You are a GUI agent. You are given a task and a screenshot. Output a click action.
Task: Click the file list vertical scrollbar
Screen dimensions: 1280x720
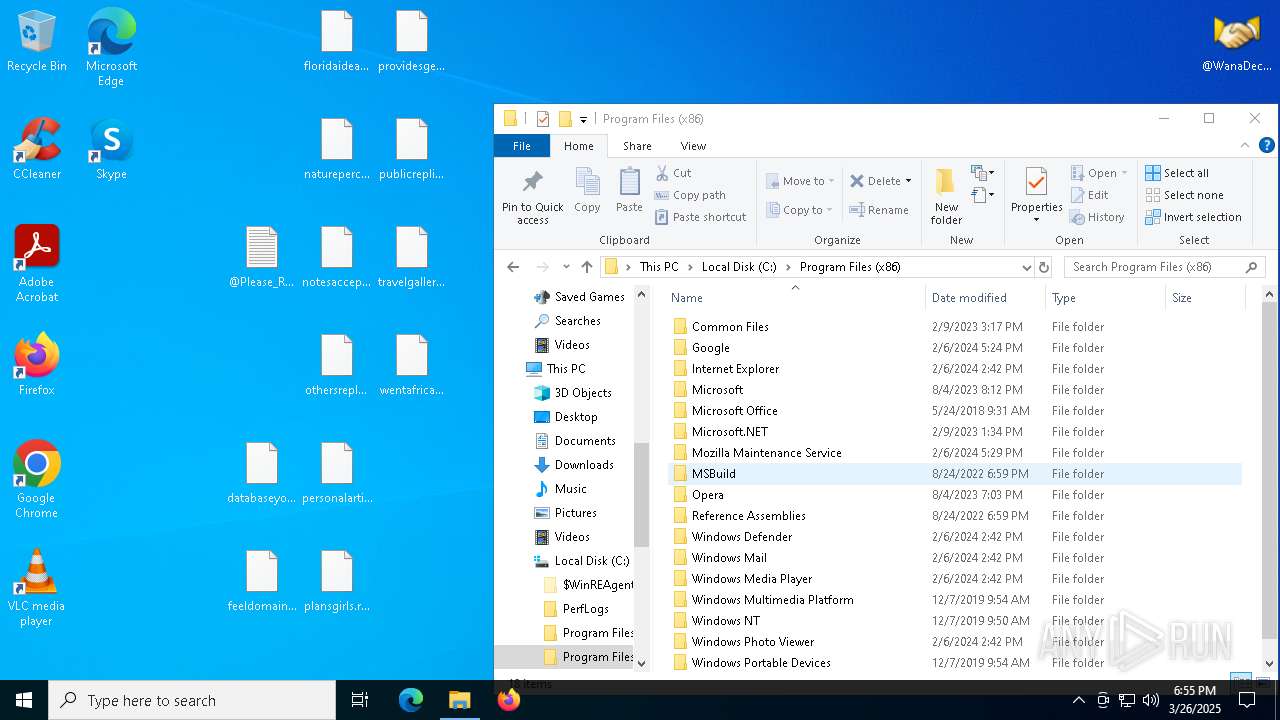point(1270,470)
